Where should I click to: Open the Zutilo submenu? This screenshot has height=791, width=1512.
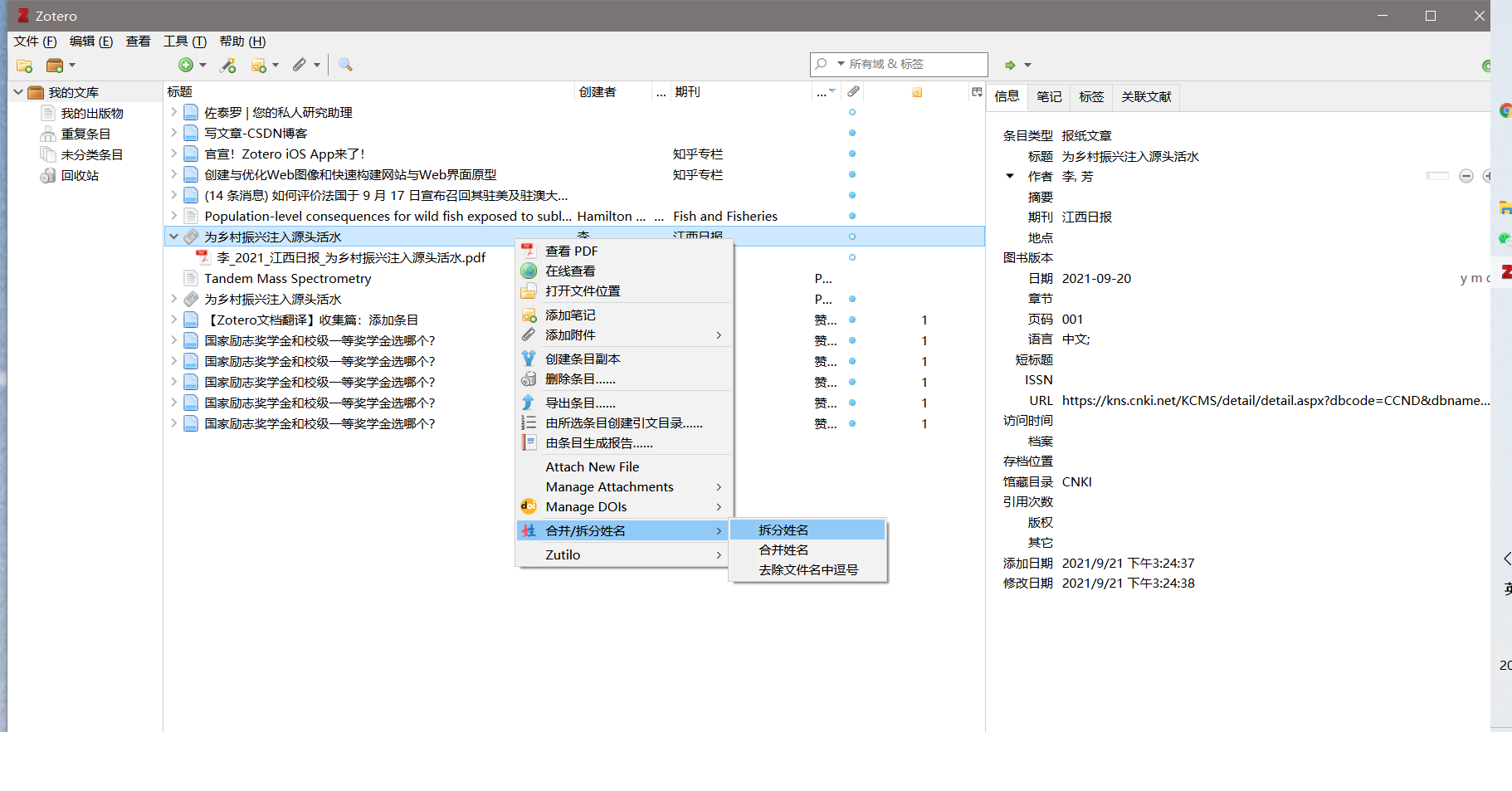pos(624,554)
